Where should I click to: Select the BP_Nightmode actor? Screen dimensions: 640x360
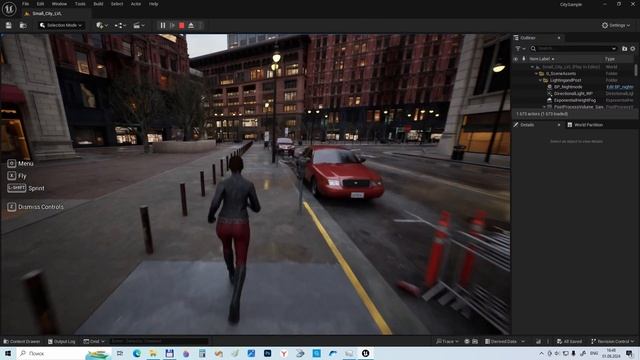point(568,87)
